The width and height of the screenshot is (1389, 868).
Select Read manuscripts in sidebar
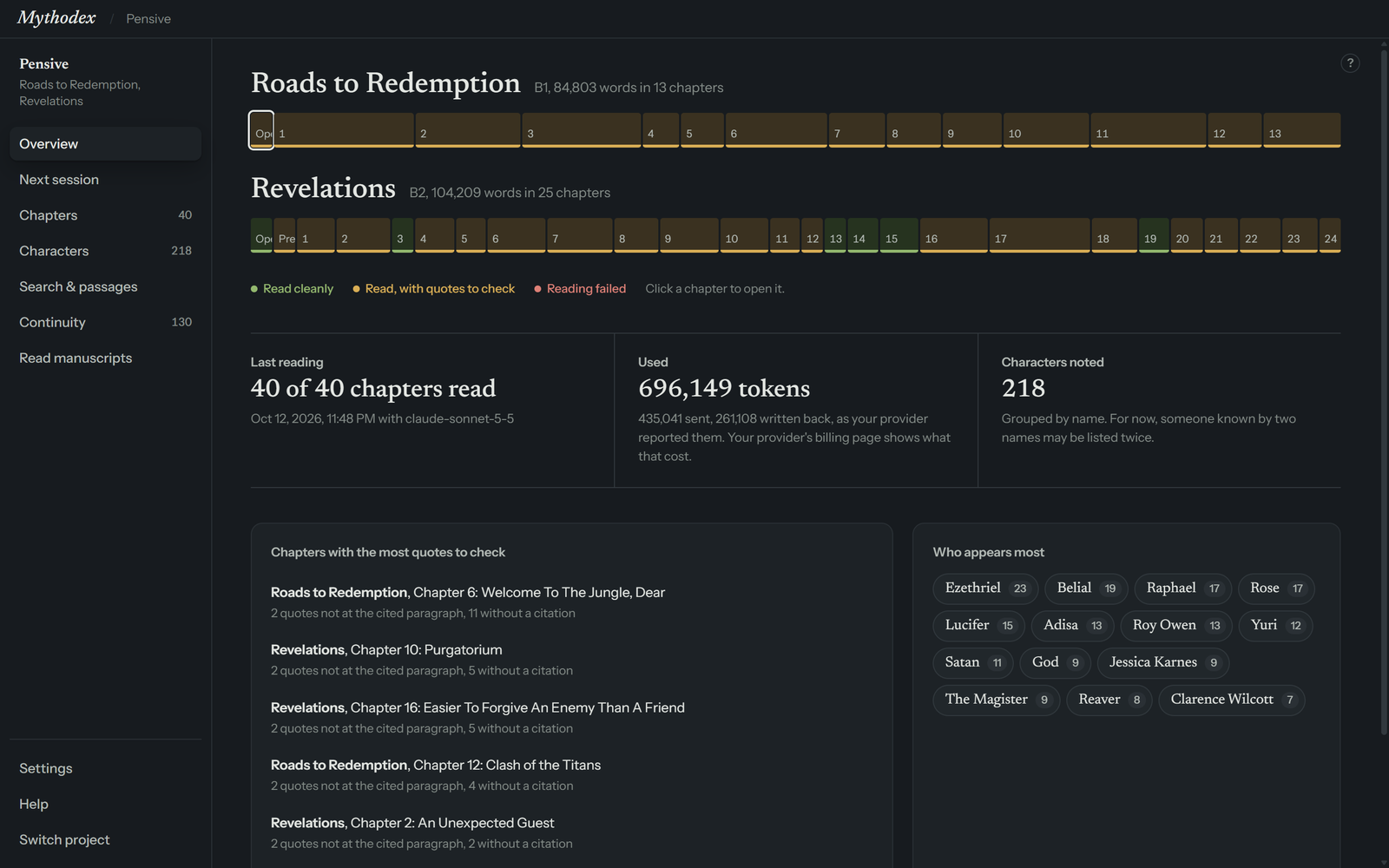pos(105,358)
